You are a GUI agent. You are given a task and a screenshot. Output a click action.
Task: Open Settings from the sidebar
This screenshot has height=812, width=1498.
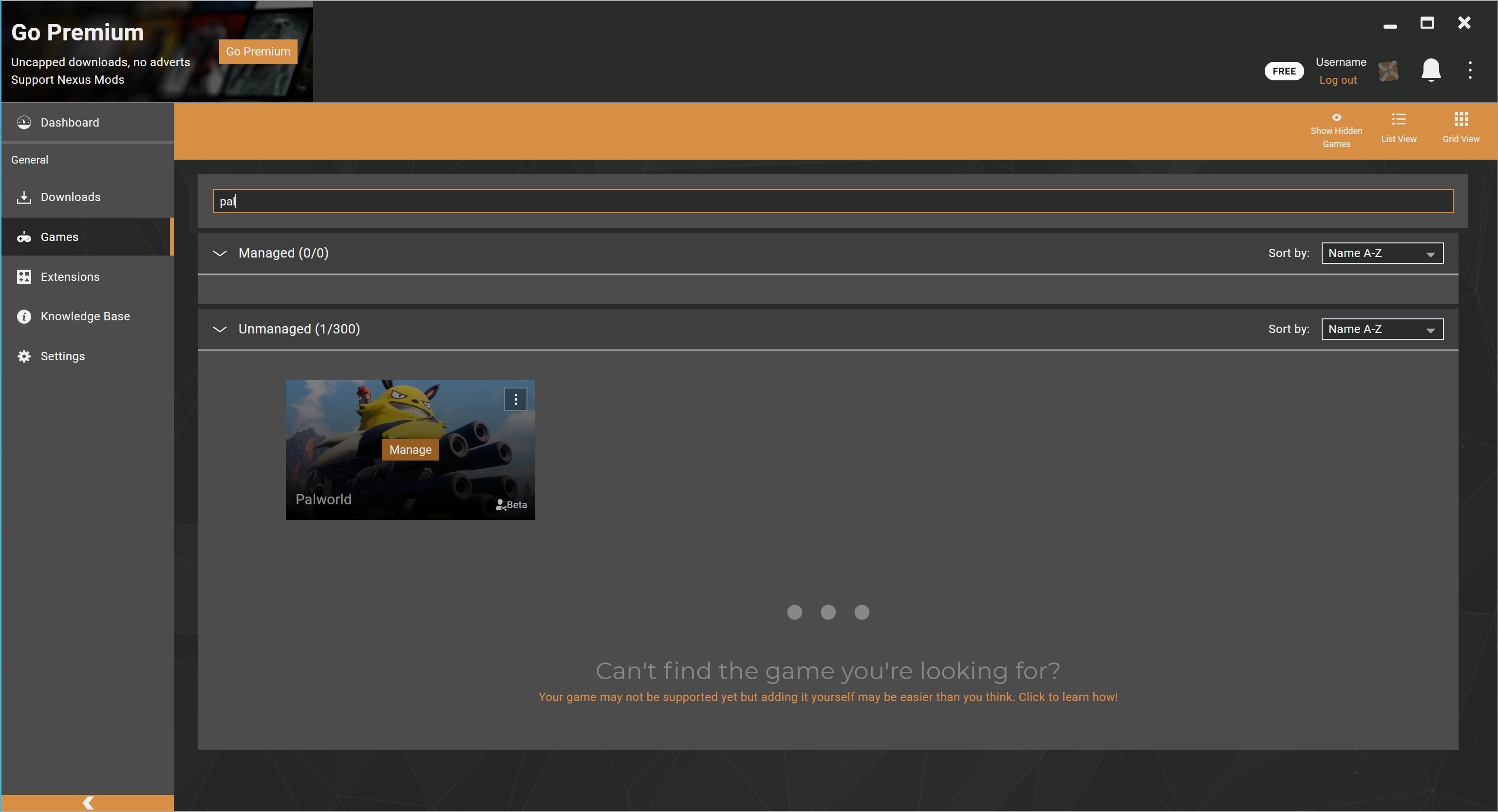[62, 356]
